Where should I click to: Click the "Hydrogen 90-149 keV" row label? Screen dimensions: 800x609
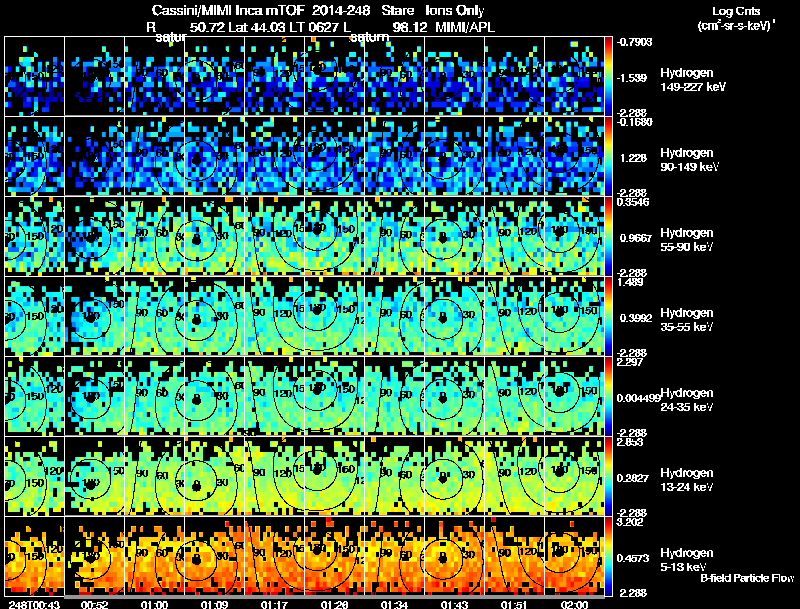pos(689,160)
